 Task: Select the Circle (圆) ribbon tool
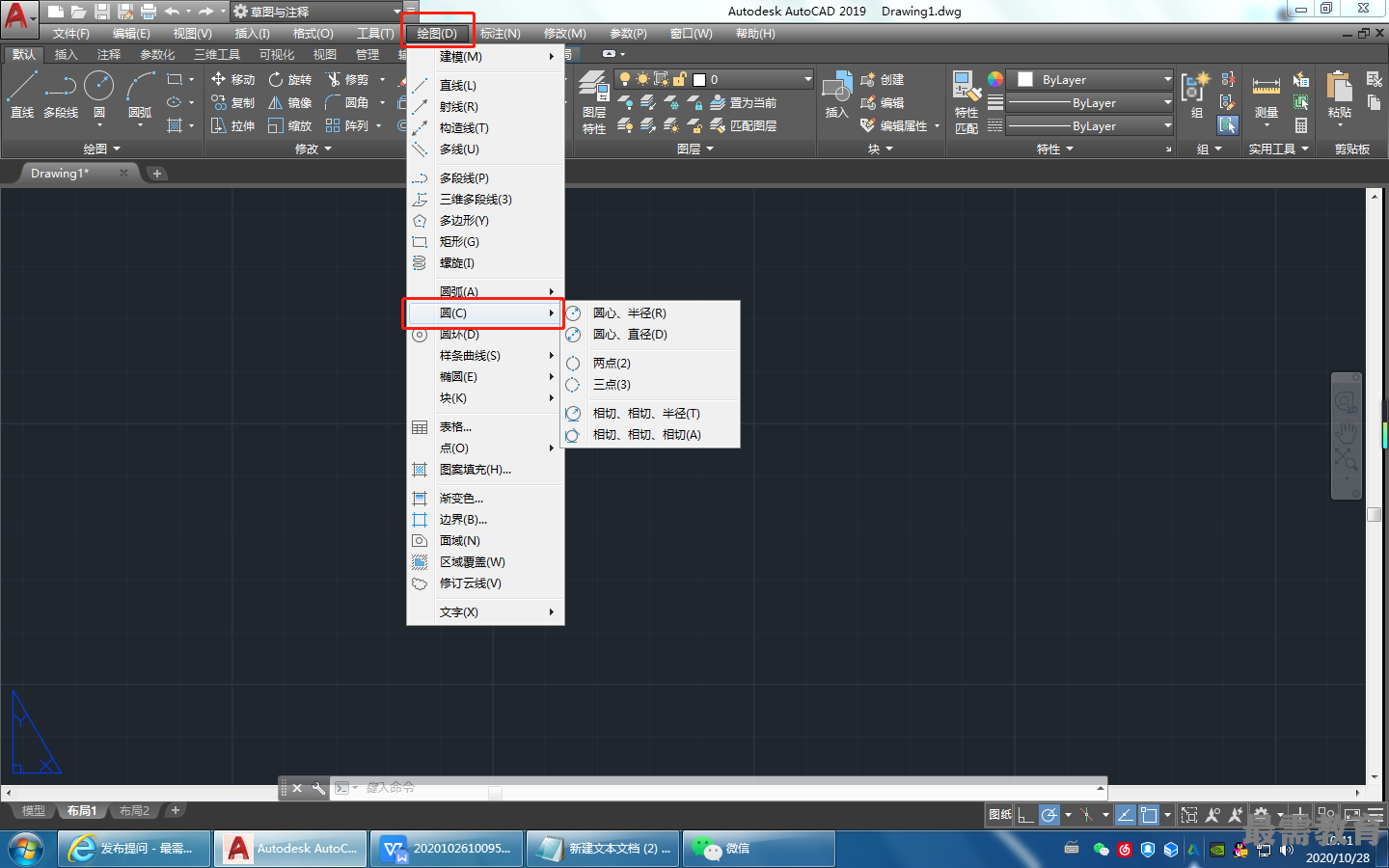coord(99,95)
